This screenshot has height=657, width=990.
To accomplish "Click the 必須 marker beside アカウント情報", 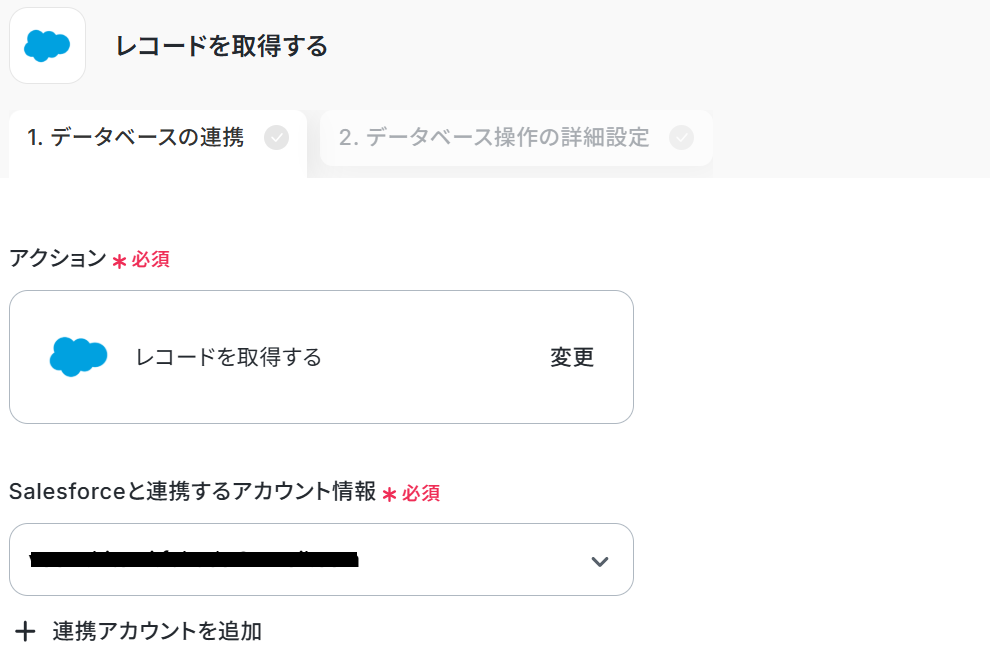I will (421, 493).
